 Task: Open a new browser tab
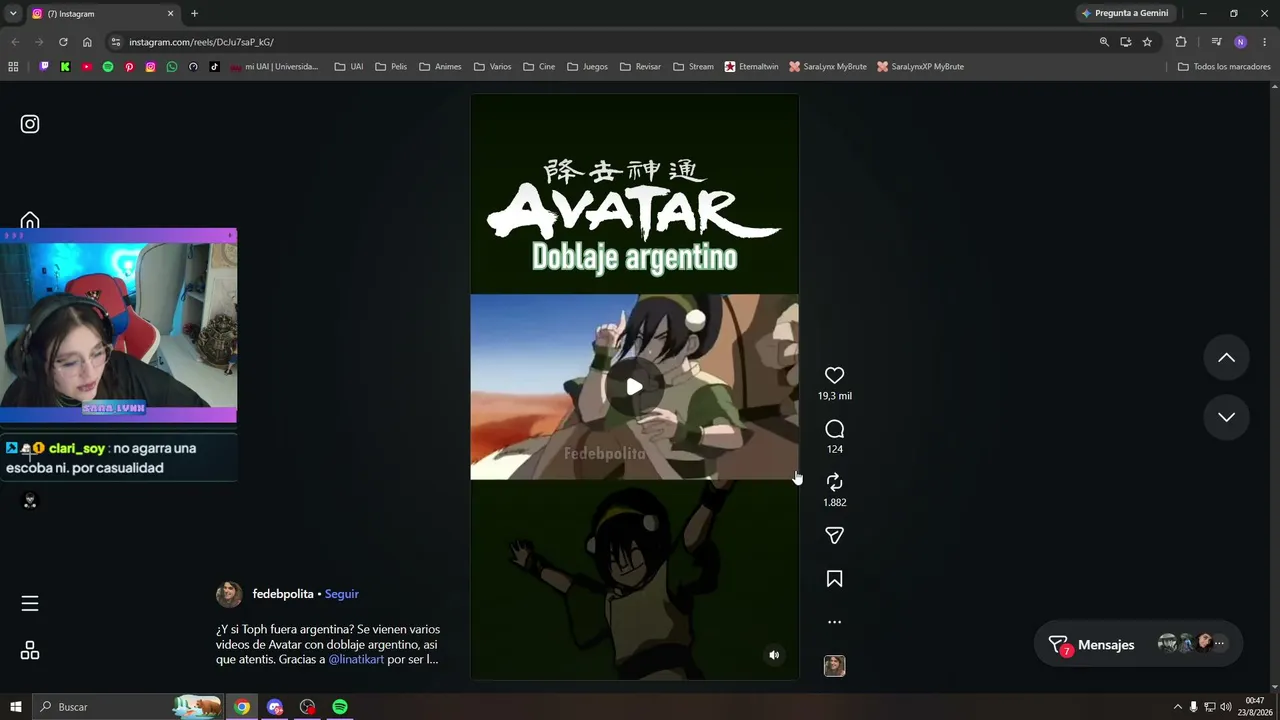tap(194, 14)
